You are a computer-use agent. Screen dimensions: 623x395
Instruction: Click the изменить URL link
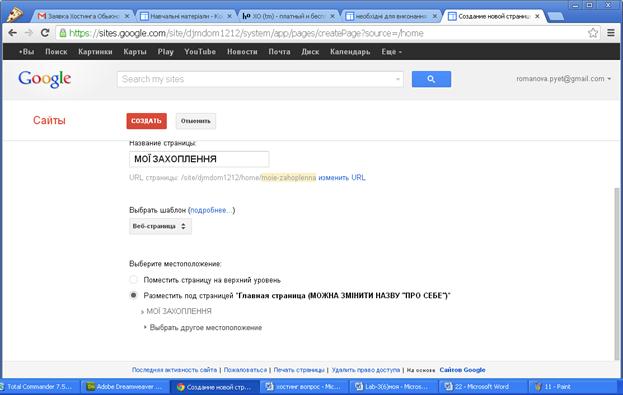point(342,177)
